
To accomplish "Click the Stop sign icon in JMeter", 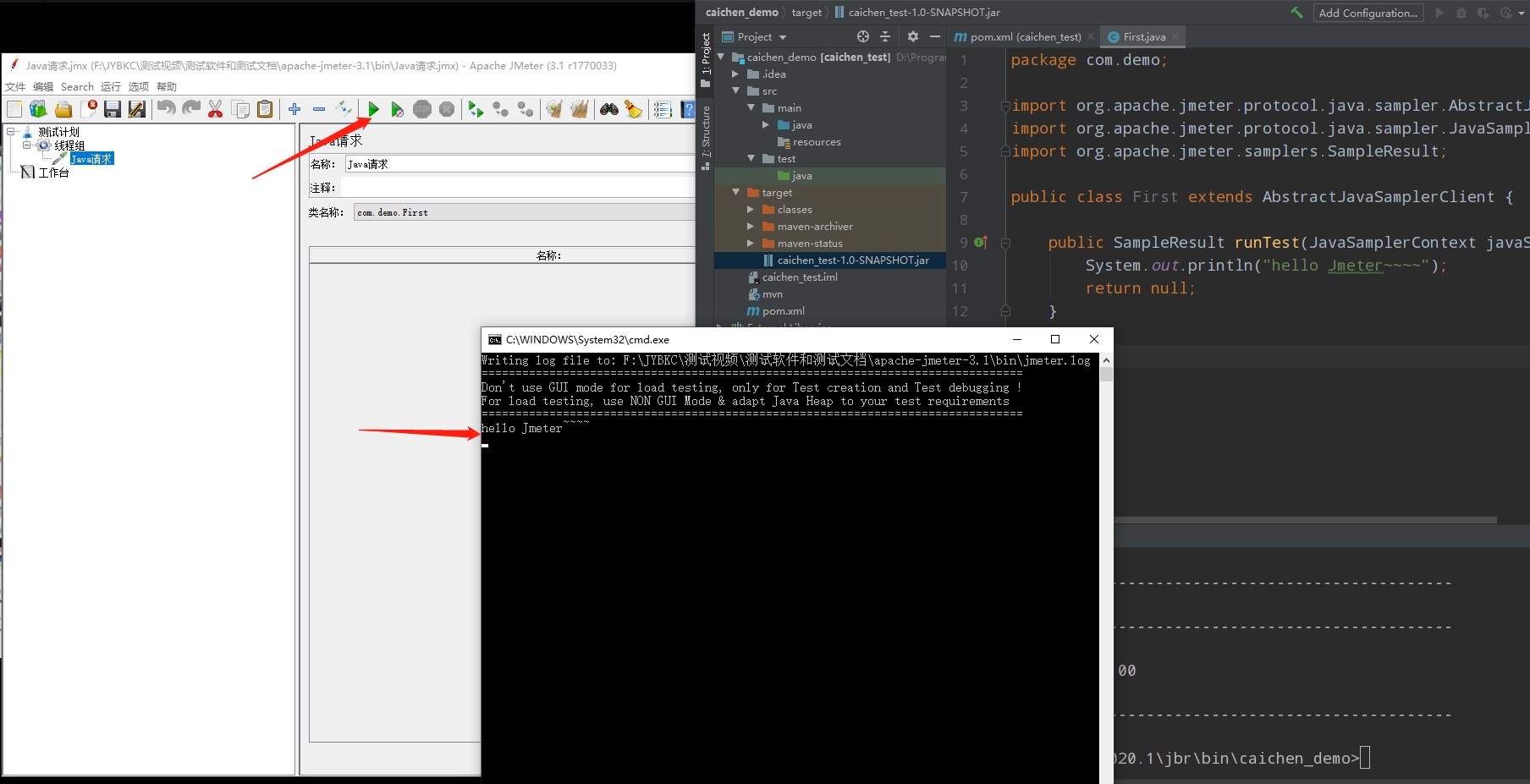I will (422, 109).
